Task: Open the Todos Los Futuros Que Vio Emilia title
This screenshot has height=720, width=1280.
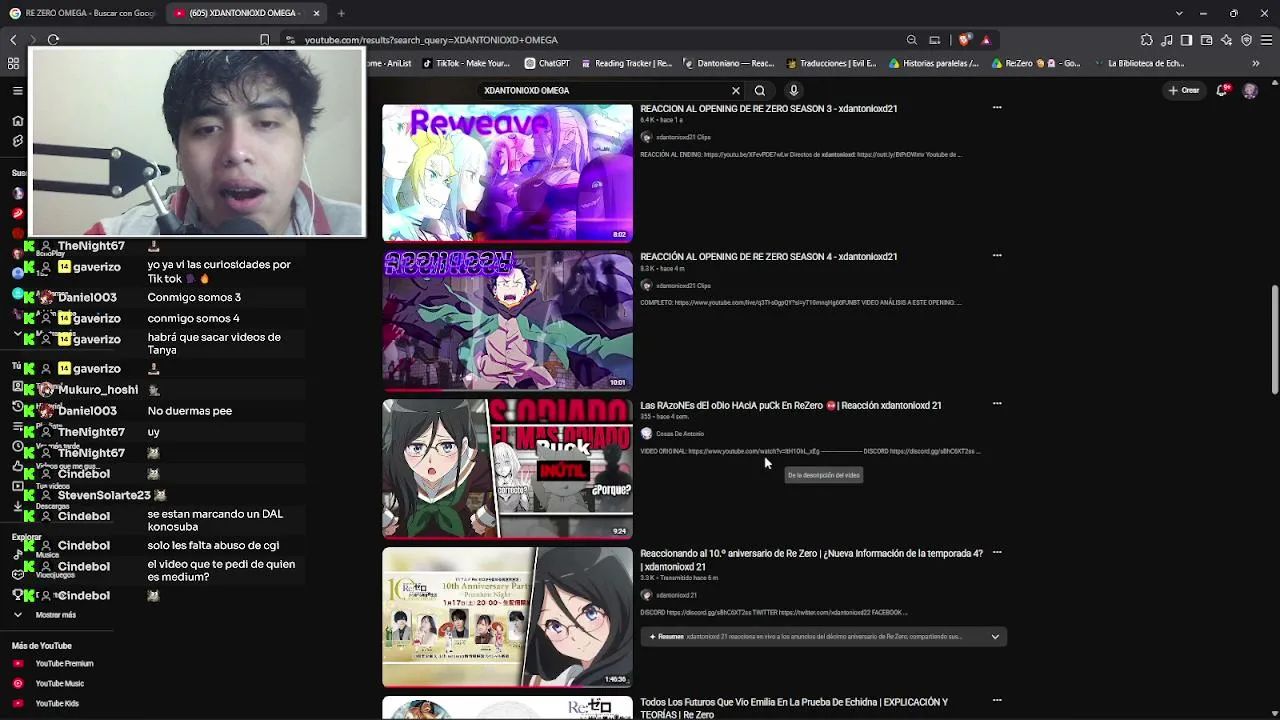Action: pos(794,708)
